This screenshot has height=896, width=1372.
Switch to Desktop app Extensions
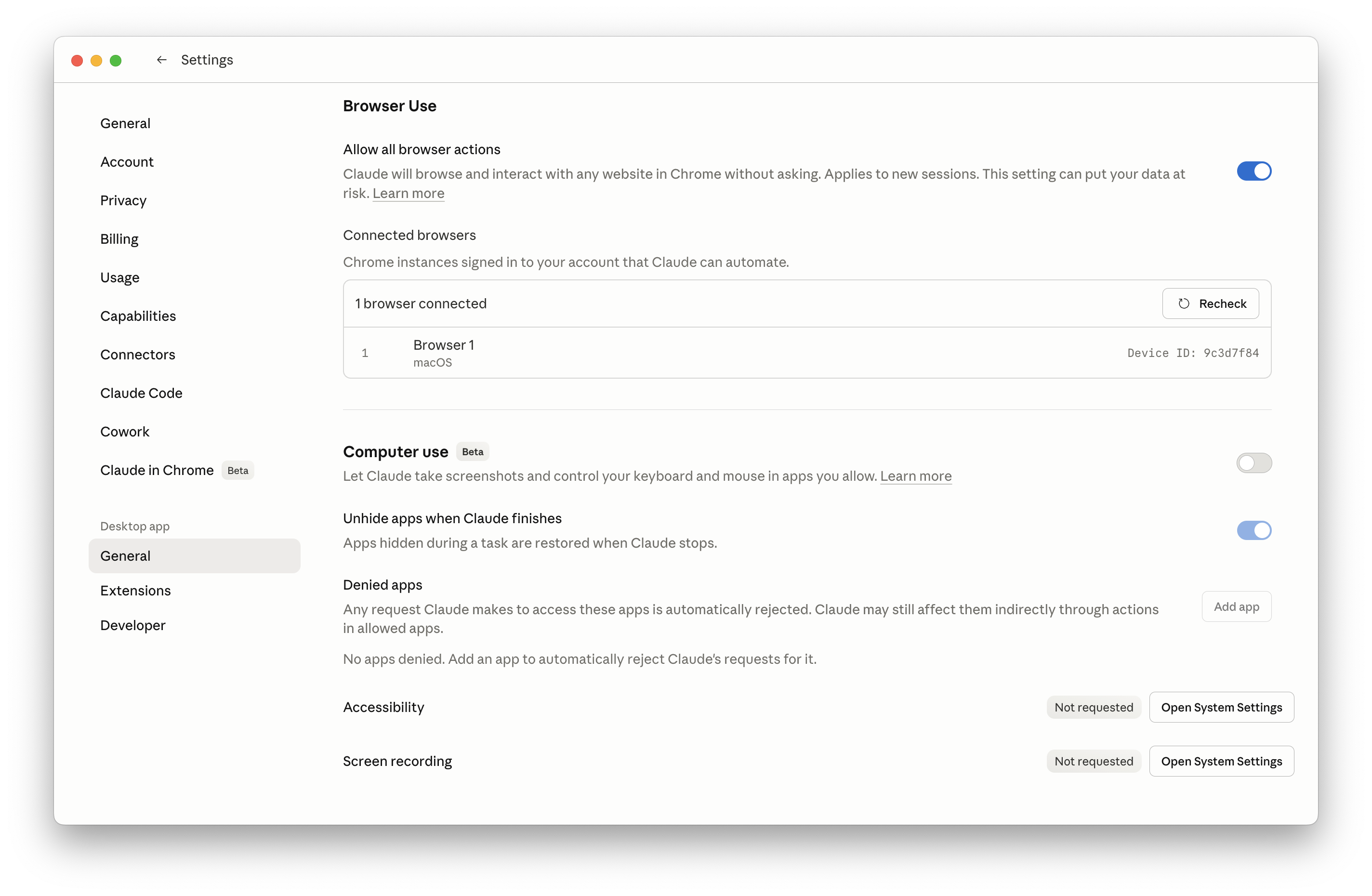pyautogui.click(x=135, y=591)
